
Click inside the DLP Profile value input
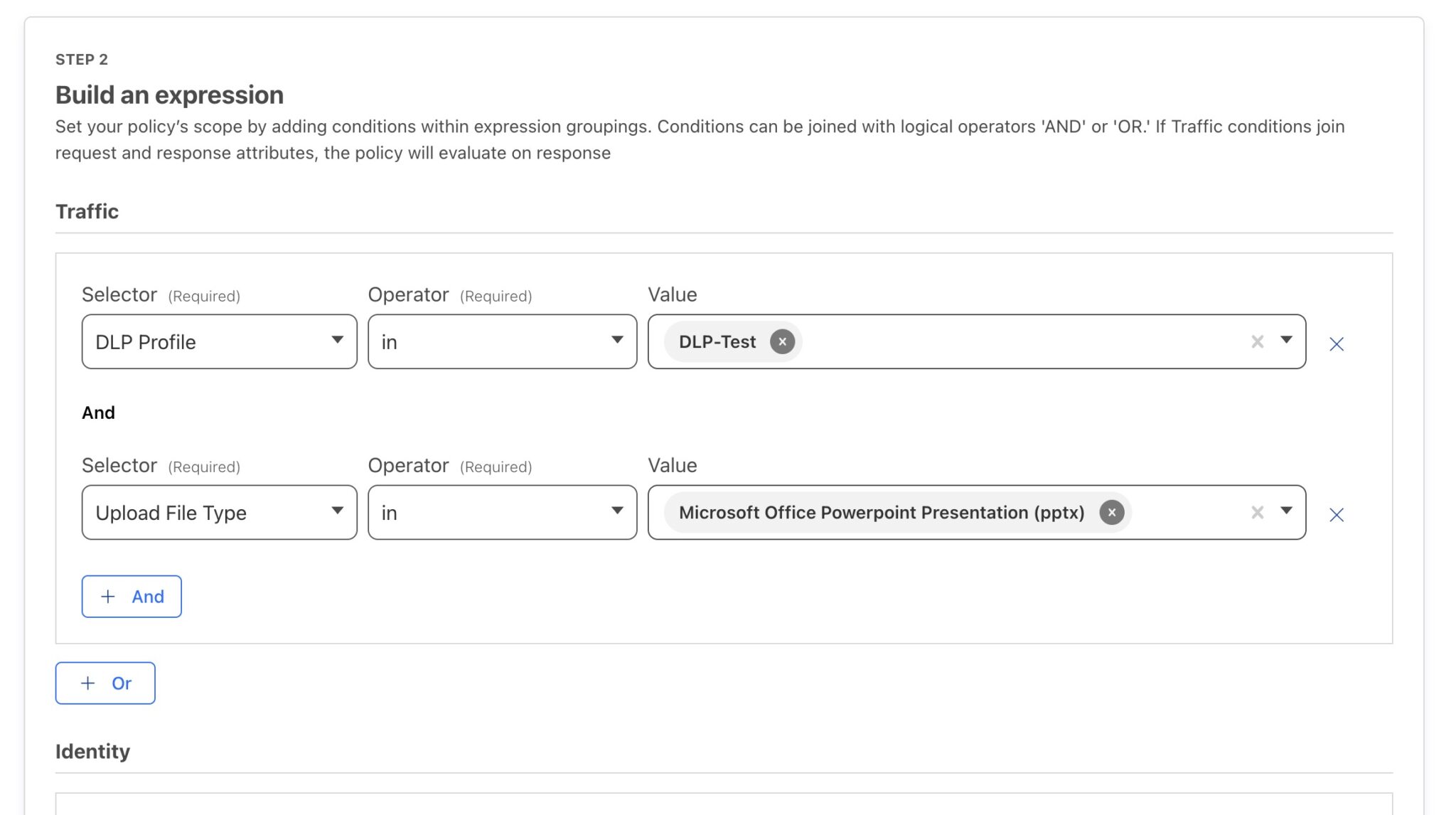point(995,341)
